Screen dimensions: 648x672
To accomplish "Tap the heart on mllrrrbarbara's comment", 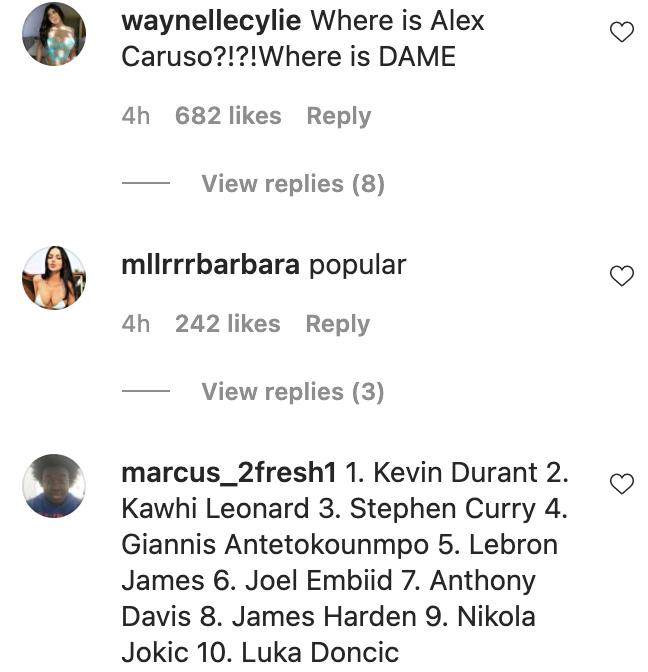I will pos(622,276).
